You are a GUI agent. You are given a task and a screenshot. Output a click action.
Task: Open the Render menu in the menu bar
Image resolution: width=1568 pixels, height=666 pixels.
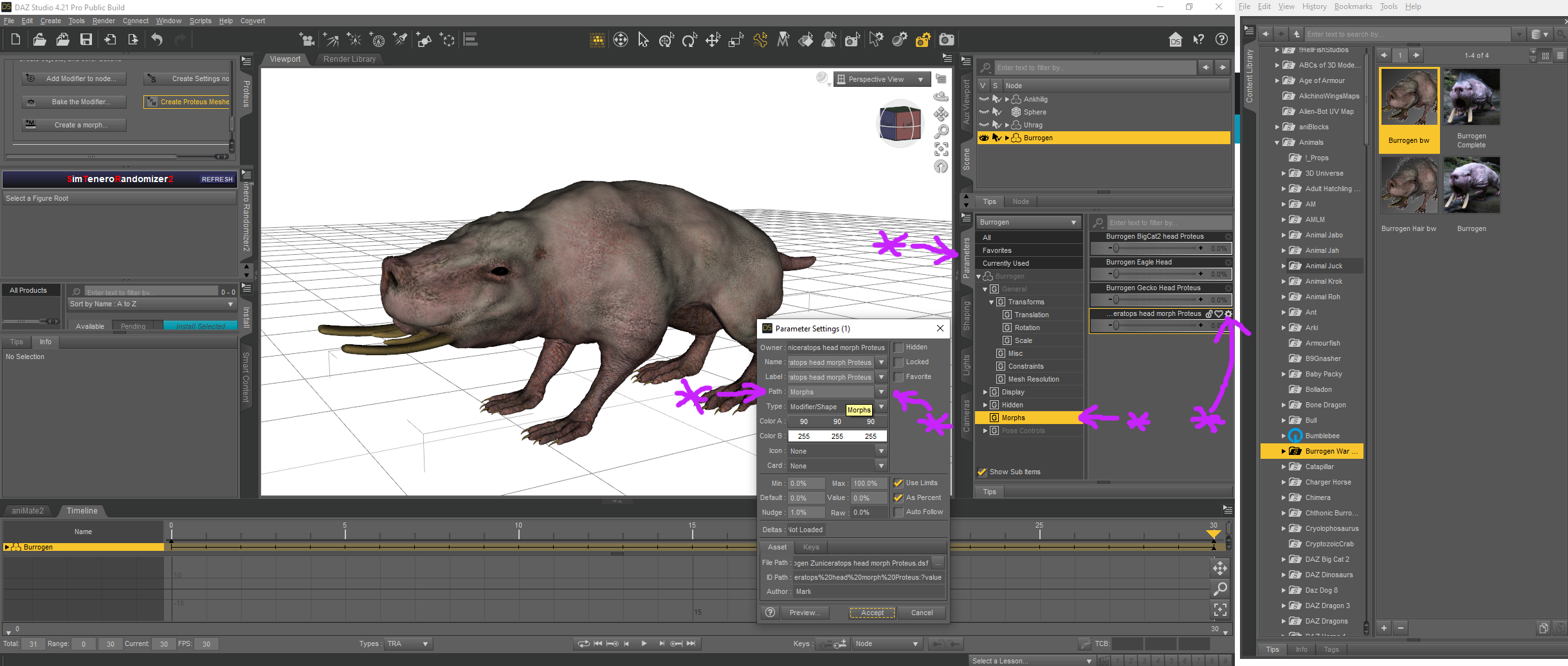(x=104, y=21)
